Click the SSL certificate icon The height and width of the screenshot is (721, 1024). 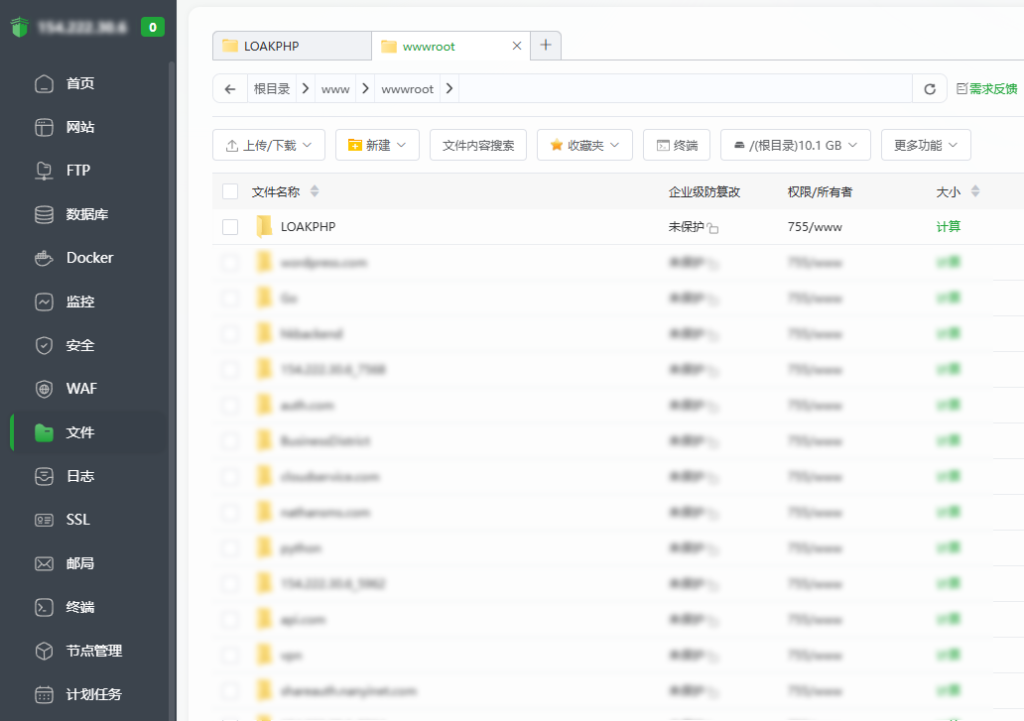coord(44,520)
